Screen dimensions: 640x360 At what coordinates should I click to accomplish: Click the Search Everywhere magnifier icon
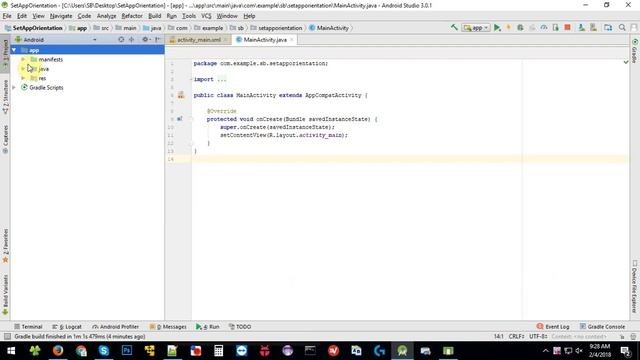point(622,28)
